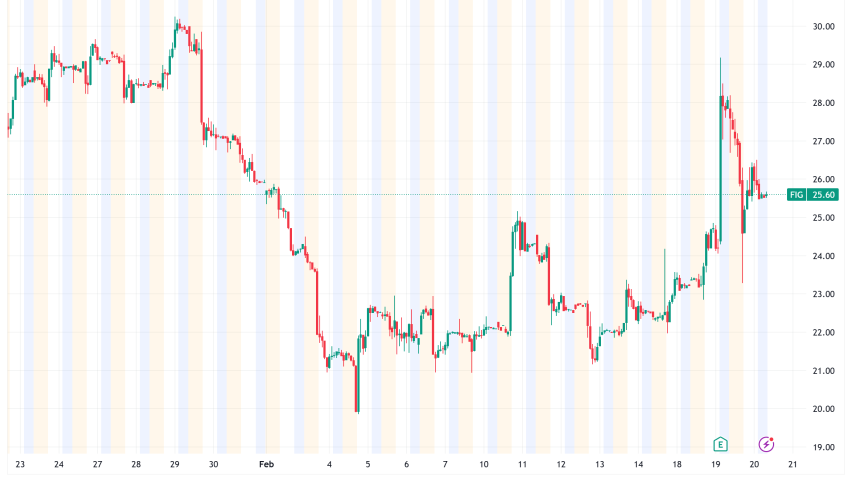Click date 14 on the time axis
Image resolution: width=852 pixels, height=485 pixels.
pos(639,465)
